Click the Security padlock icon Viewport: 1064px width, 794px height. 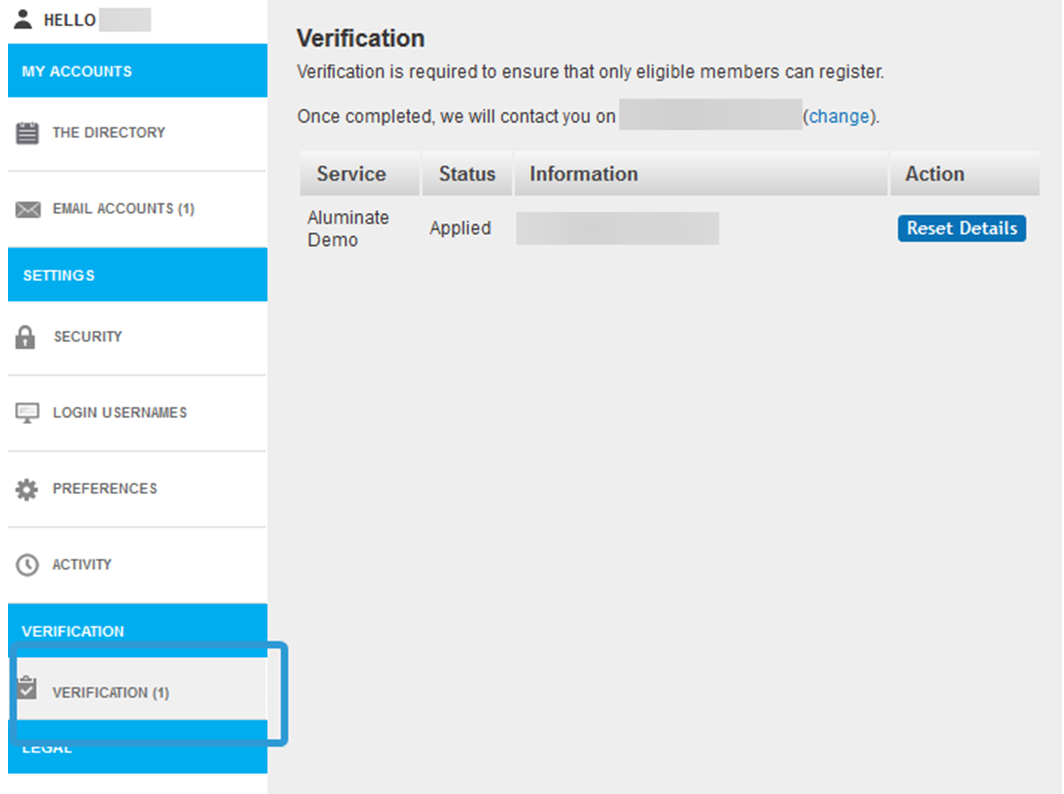pyautogui.click(x=26, y=337)
